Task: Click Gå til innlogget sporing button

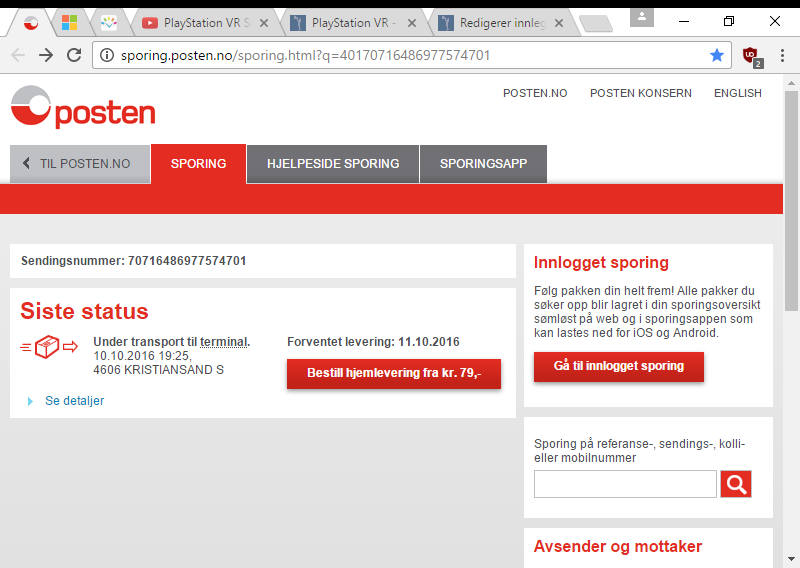Action: [619, 366]
